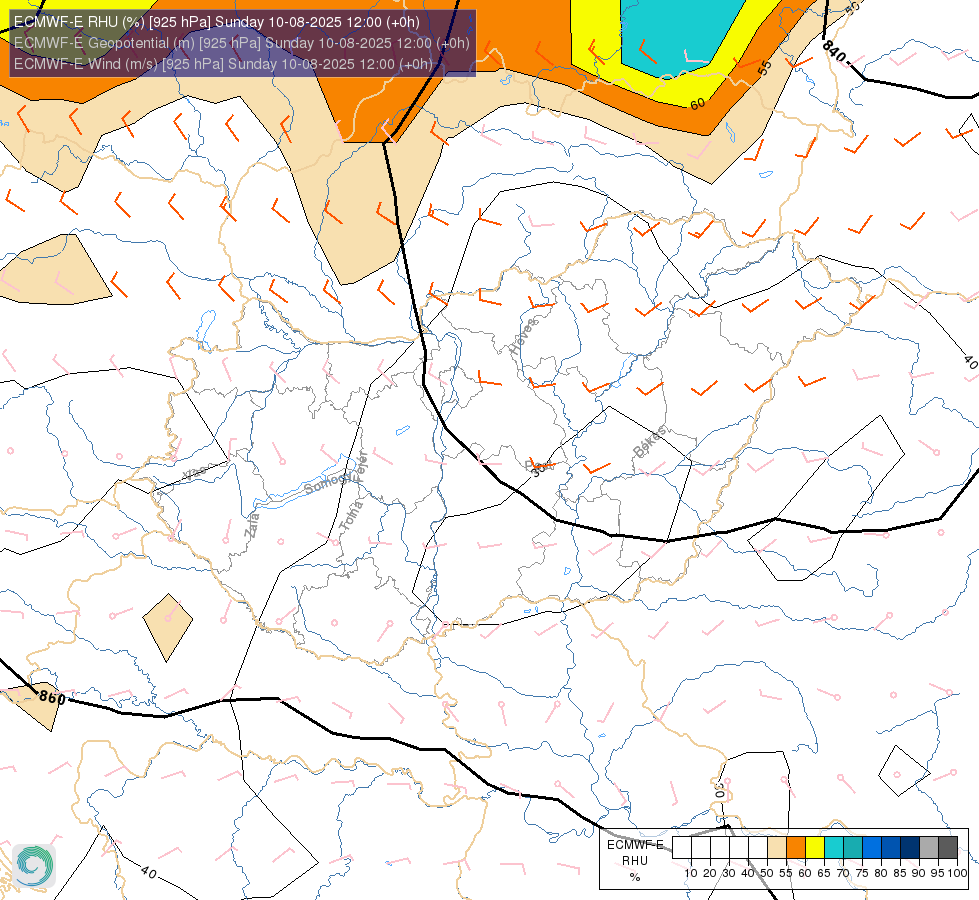Click the legend tick label 65
This screenshot has height=900, width=979.
point(824,873)
